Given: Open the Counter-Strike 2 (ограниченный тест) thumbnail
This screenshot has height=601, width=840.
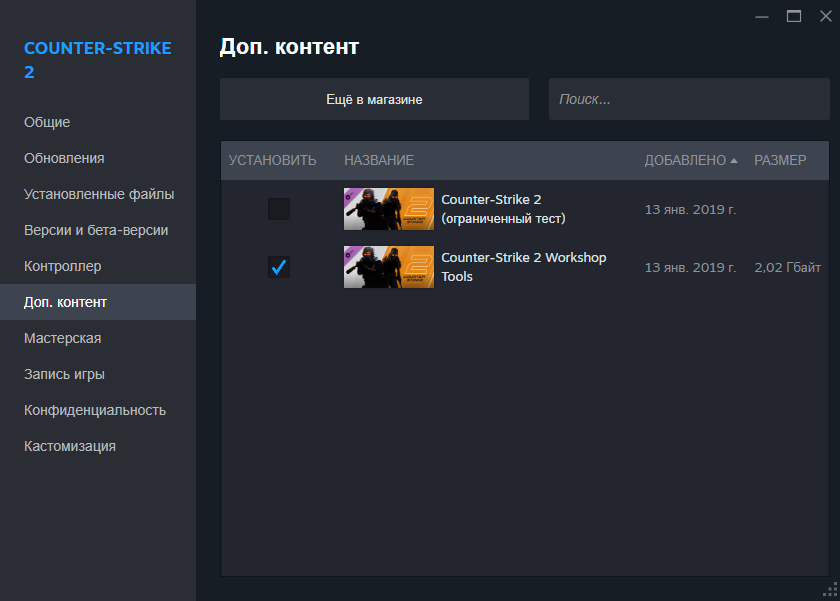Looking at the screenshot, I should (x=388, y=209).
